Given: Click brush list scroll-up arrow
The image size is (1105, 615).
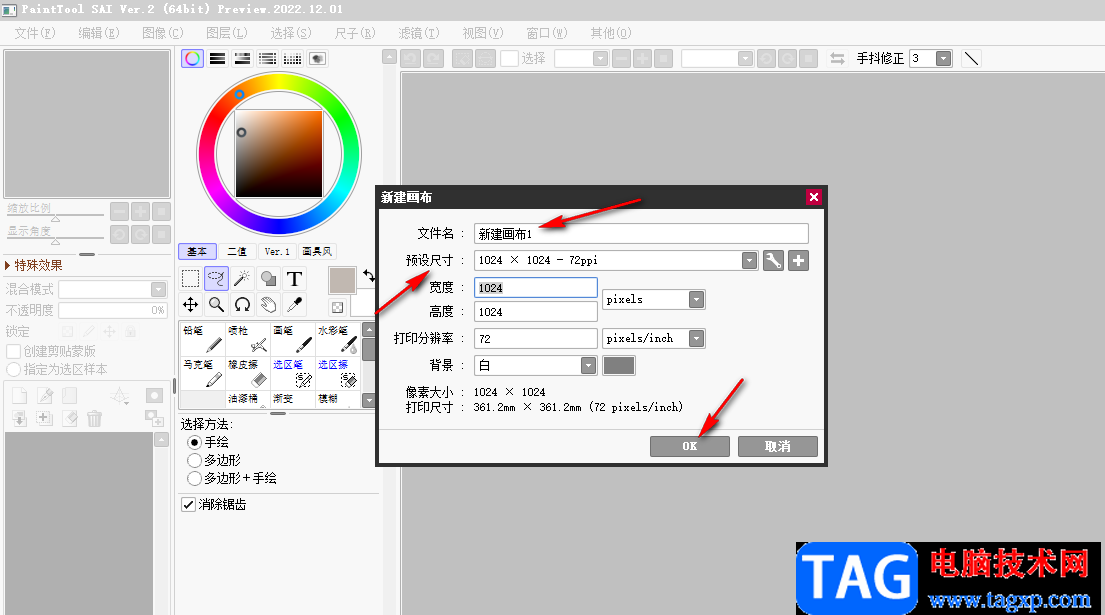Looking at the screenshot, I should 369,330.
